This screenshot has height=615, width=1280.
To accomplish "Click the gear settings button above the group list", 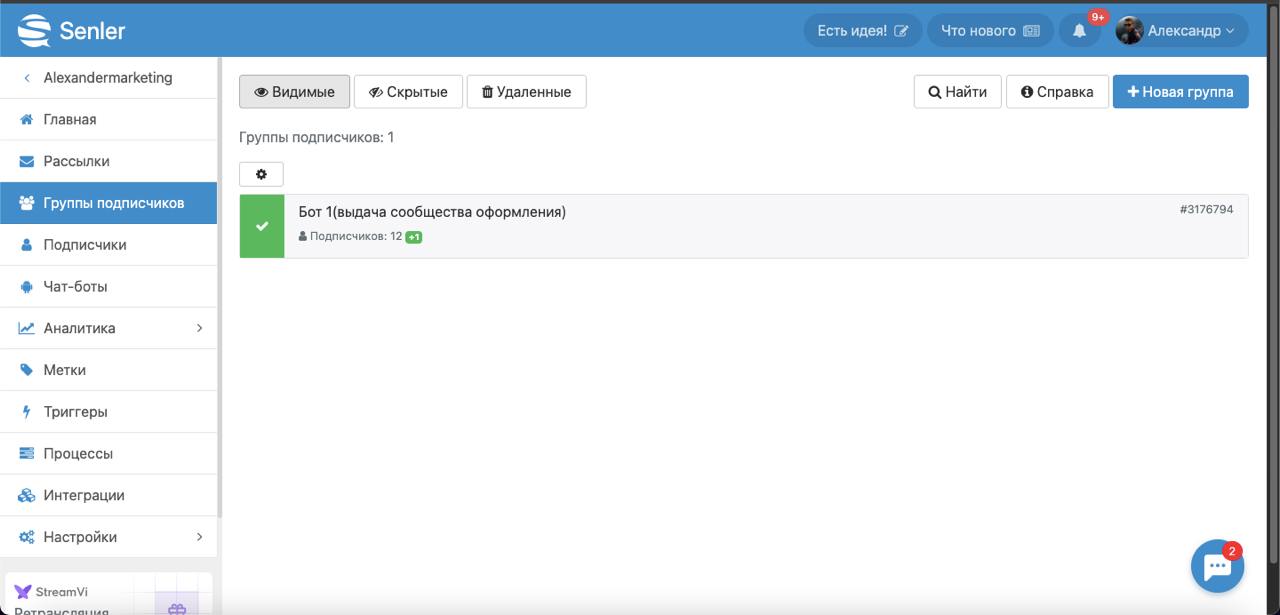I will tap(261, 174).
